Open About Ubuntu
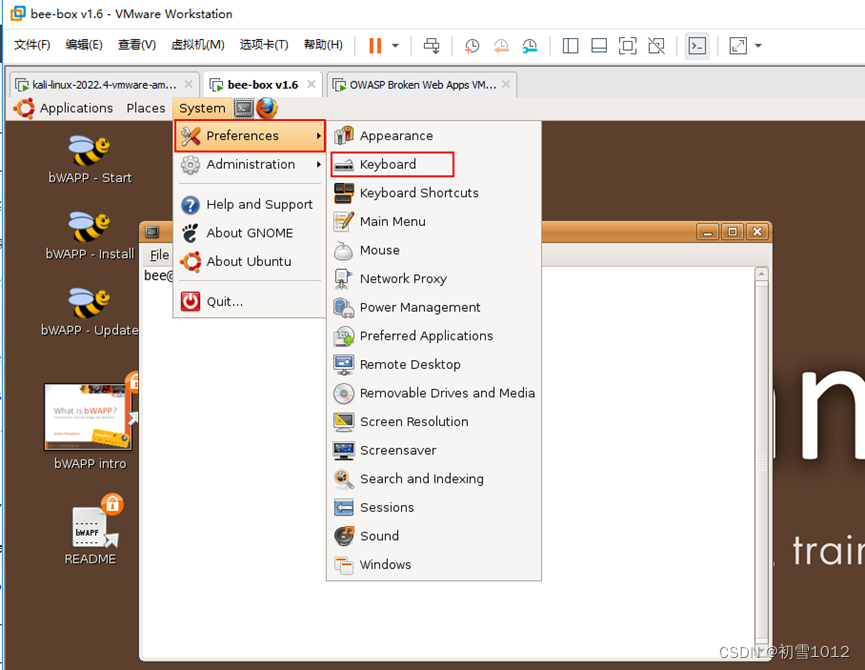The width and height of the screenshot is (865, 670). [250, 261]
